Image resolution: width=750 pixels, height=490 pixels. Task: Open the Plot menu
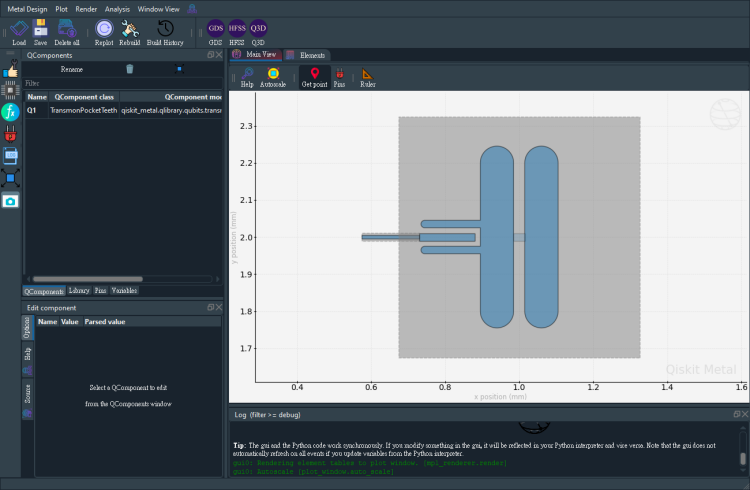(61, 9)
